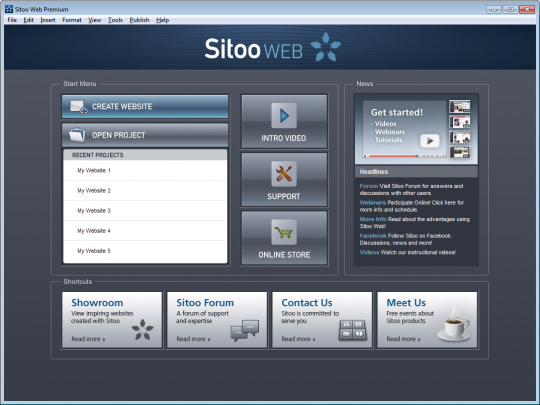
Task: Click the Sitoo Forum speech bubbles icon
Action: tap(245, 331)
